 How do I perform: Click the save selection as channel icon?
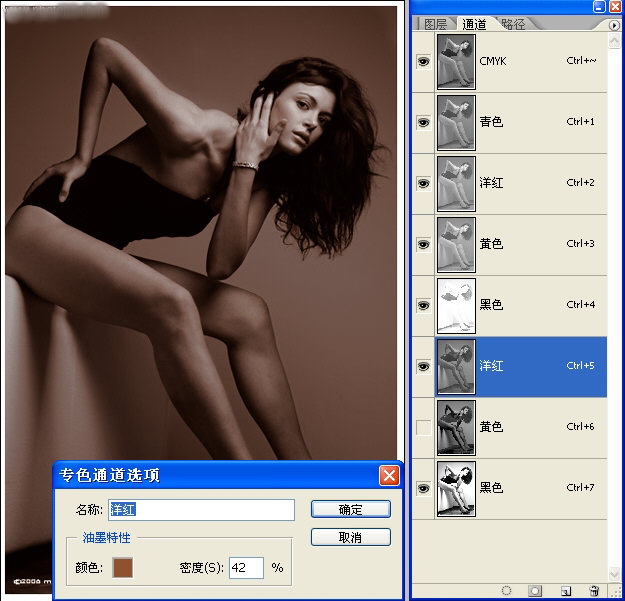[535, 591]
